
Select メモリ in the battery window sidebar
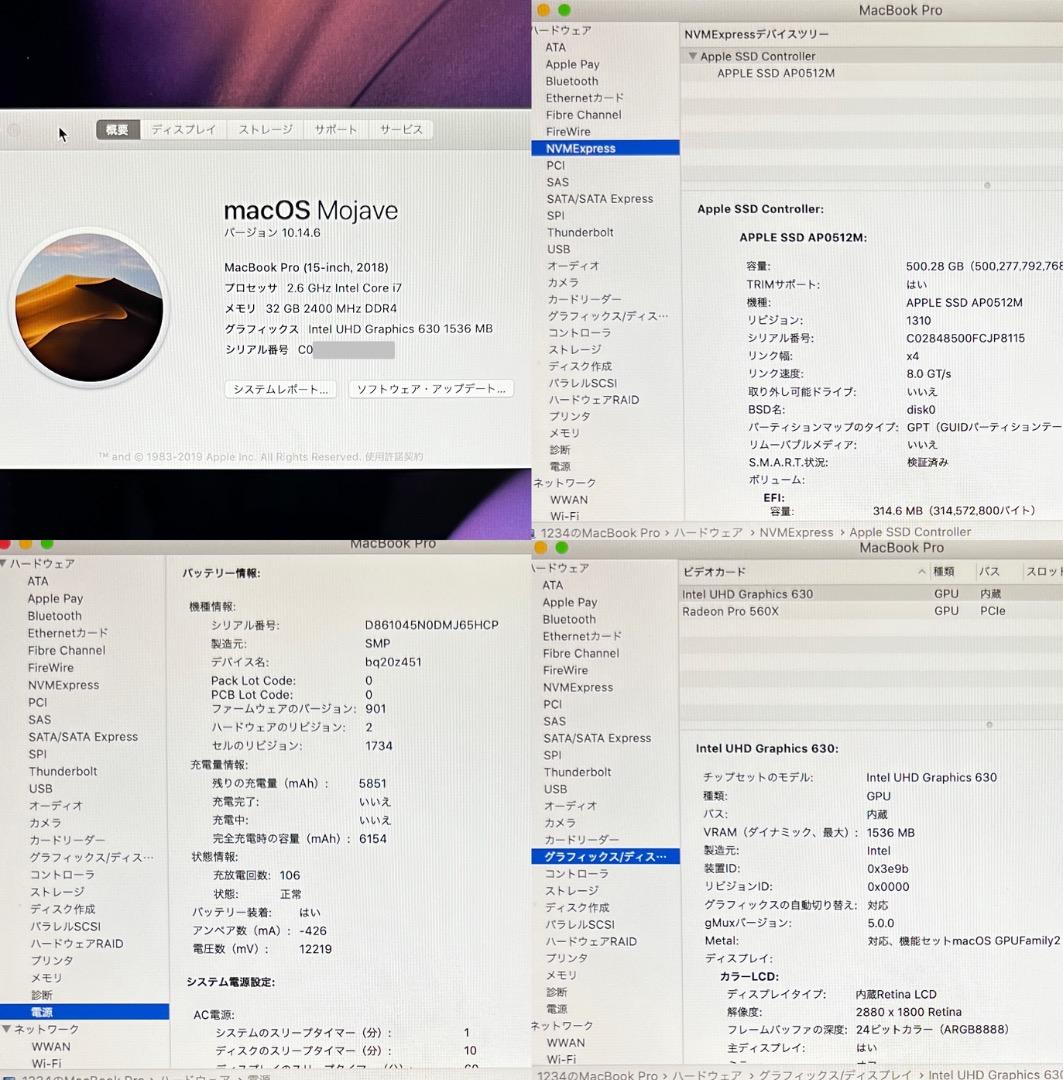point(45,978)
